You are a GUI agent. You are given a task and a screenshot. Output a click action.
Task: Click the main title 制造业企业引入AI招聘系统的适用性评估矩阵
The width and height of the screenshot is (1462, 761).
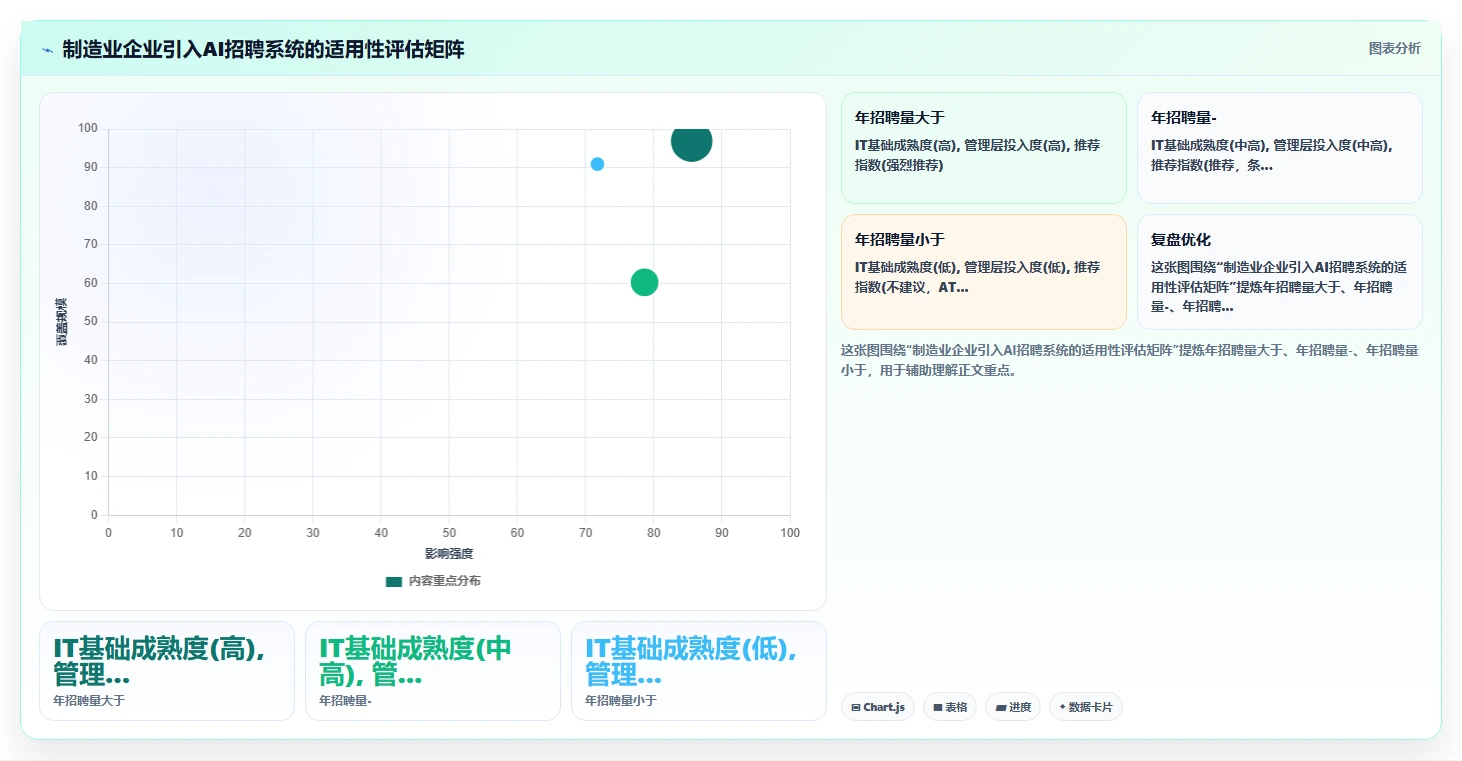263,50
